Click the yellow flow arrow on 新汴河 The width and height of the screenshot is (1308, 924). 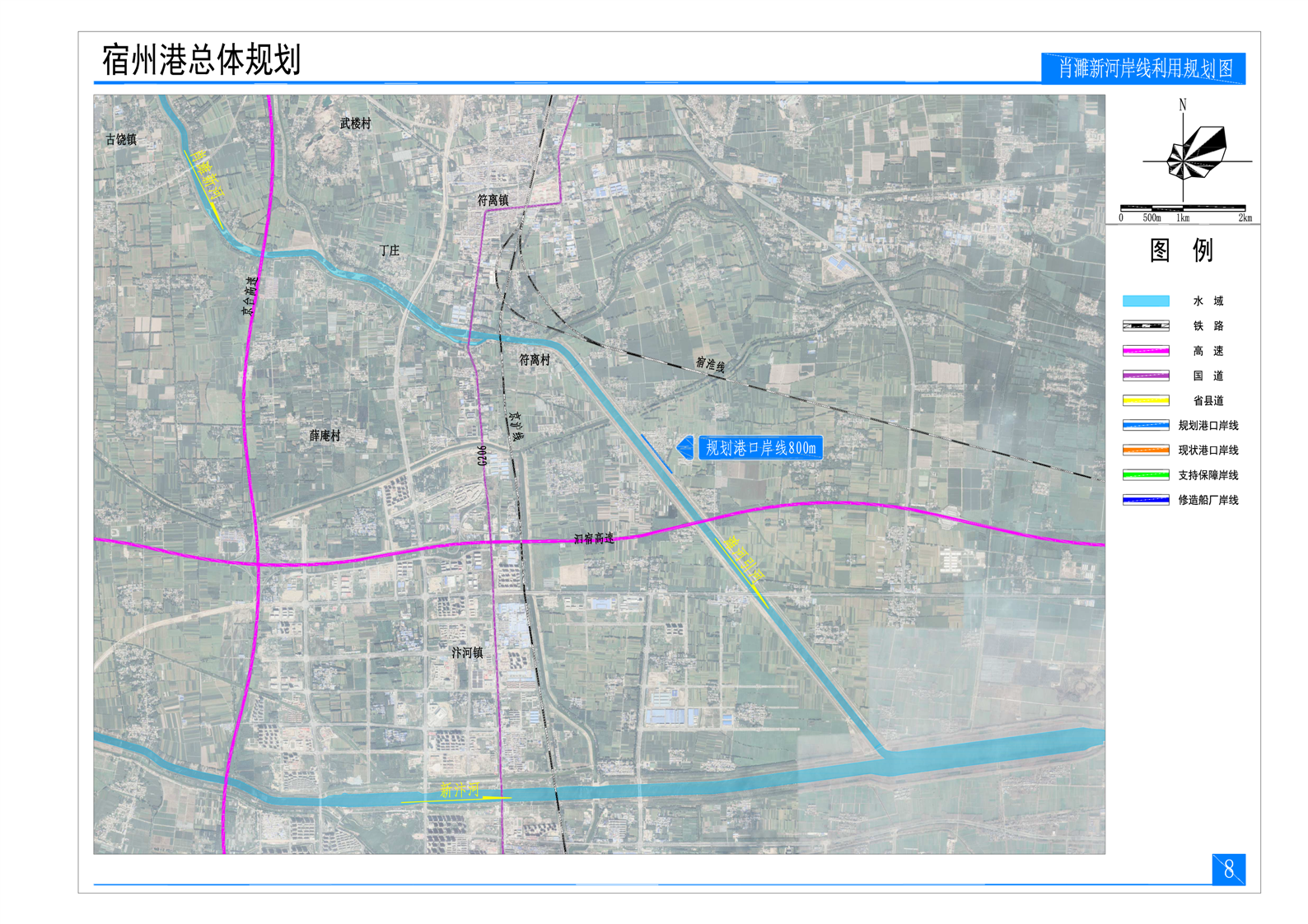pos(455,799)
